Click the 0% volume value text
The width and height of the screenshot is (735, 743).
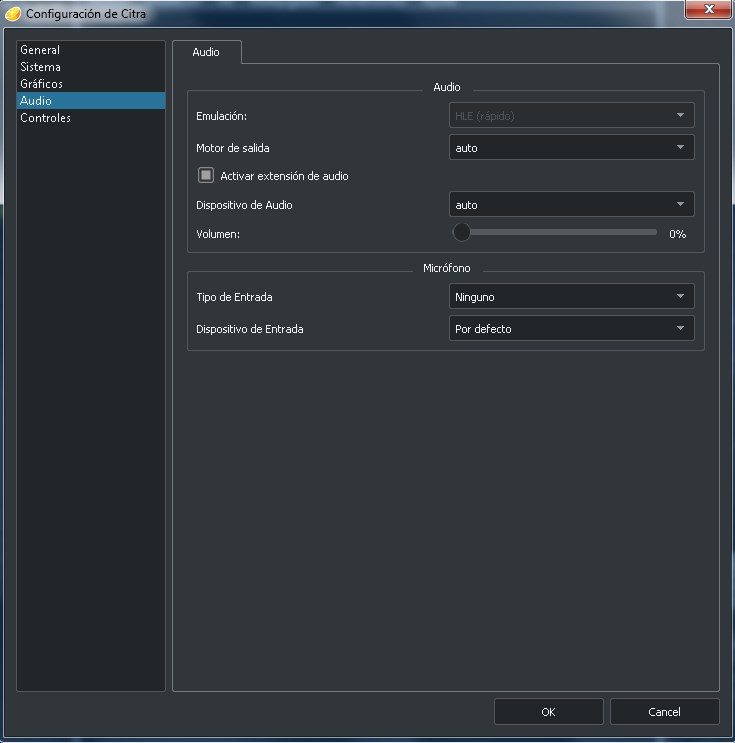[x=678, y=234]
